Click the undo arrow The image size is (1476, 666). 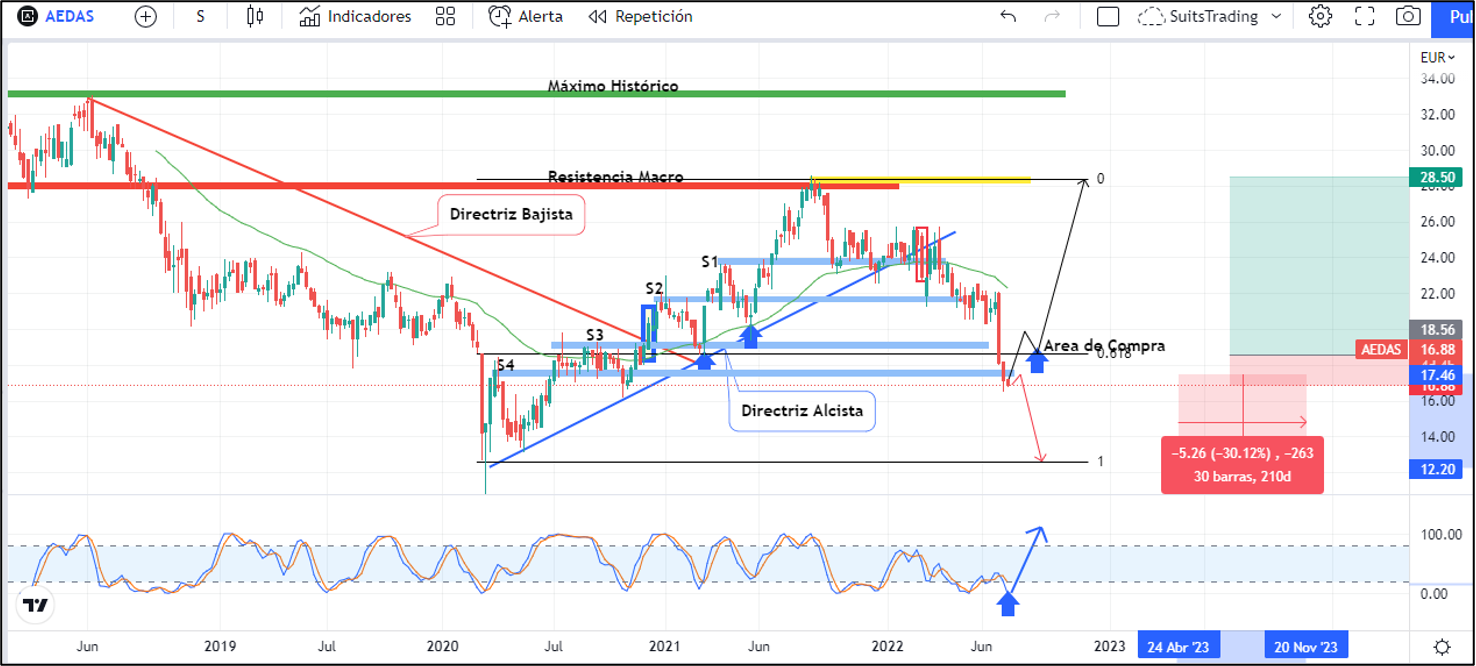coord(1008,17)
